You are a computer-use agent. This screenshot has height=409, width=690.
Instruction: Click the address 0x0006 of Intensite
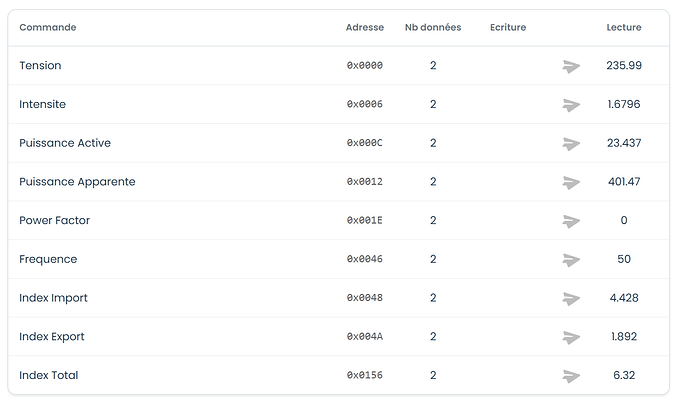tap(364, 104)
